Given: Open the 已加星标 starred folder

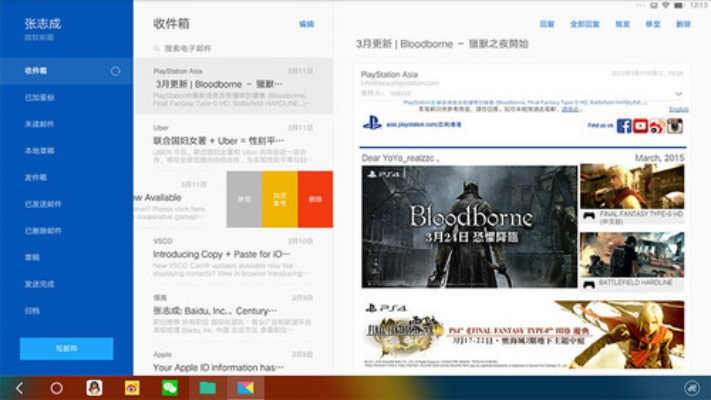Looking at the screenshot, I should click(x=38, y=98).
